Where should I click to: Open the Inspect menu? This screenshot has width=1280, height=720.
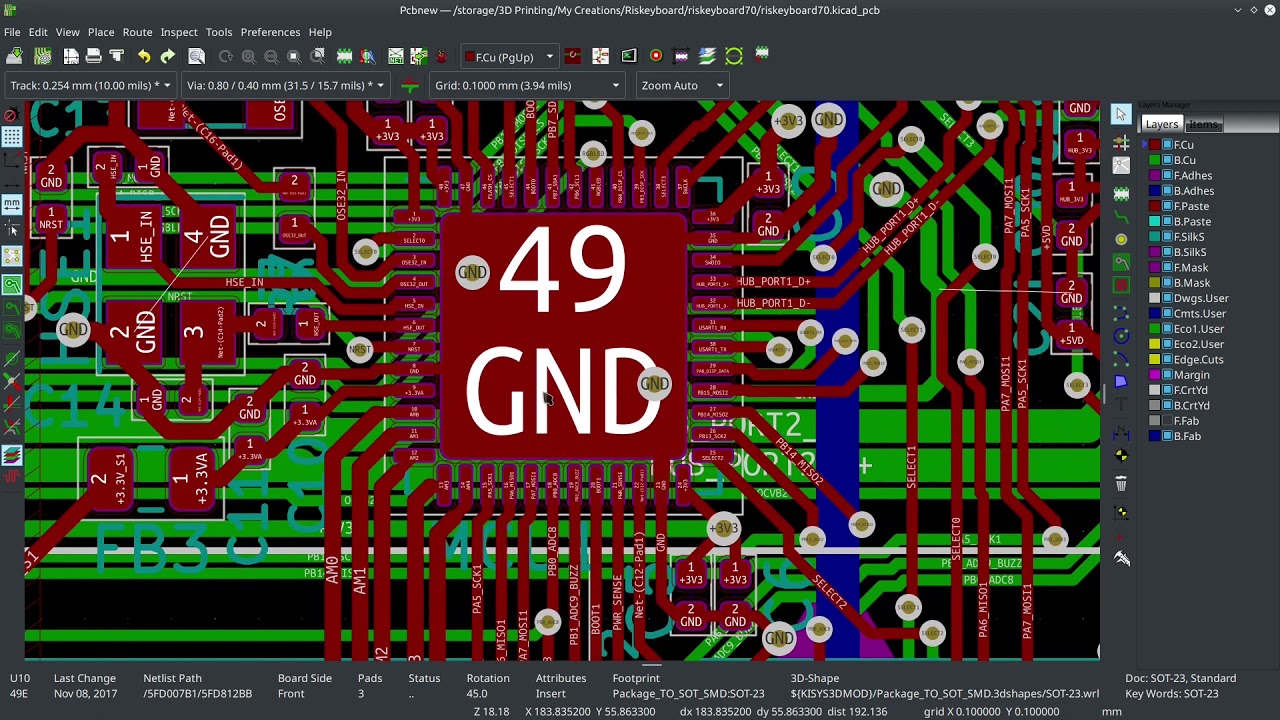click(x=179, y=32)
